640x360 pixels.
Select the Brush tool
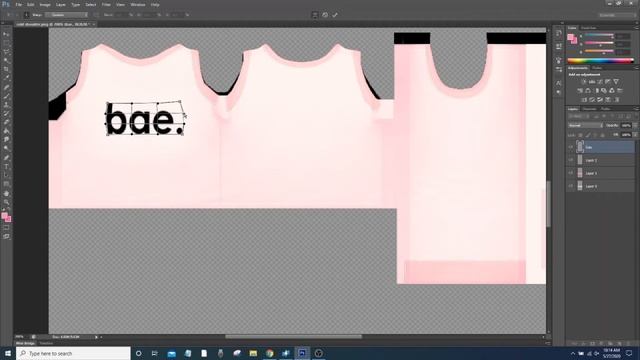6,96
